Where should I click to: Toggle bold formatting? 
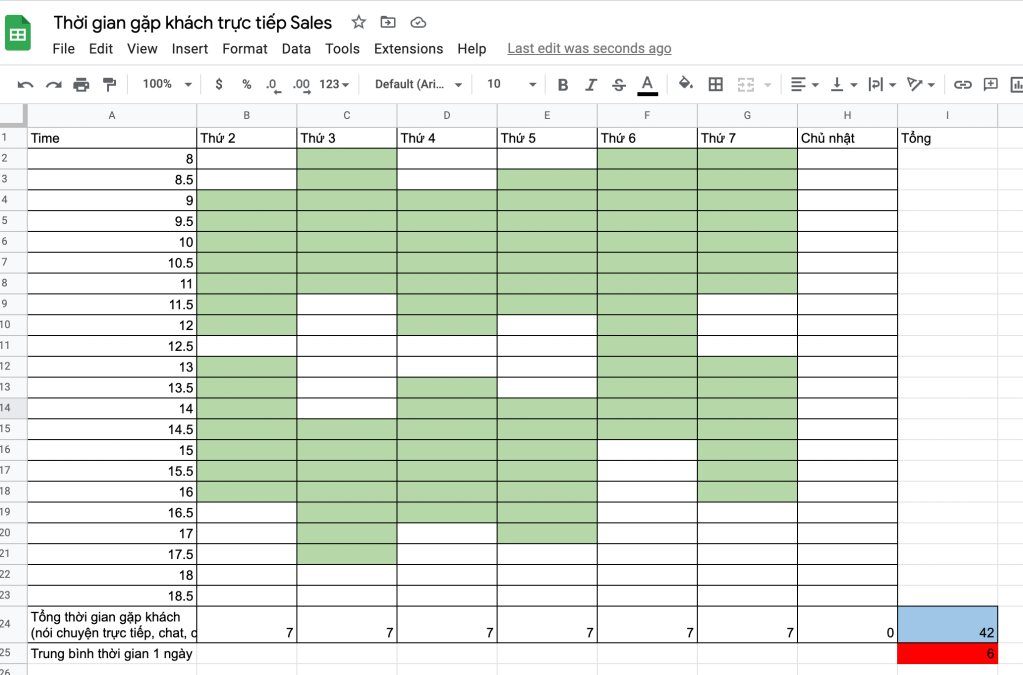563,84
